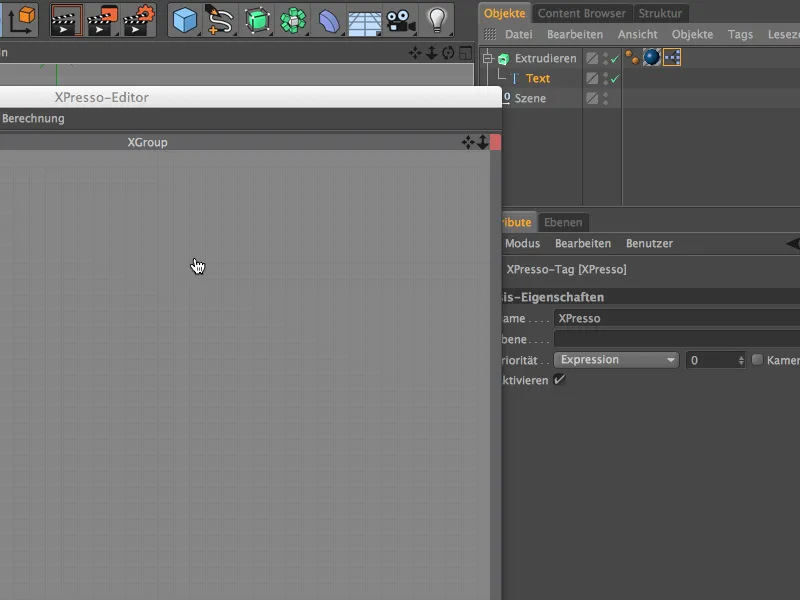This screenshot has height=600, width=800.
Task: Add a light bulb object
Action: point(437,20)
